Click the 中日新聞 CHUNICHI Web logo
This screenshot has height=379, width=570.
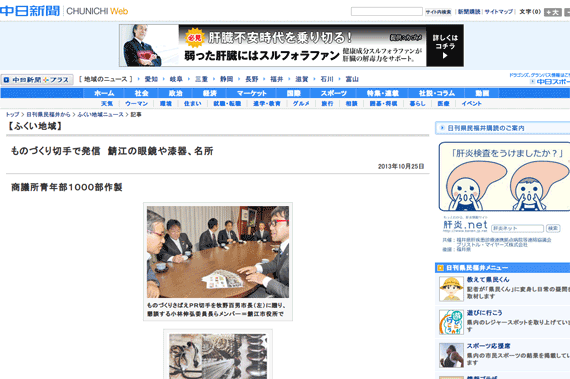(64, 11)
